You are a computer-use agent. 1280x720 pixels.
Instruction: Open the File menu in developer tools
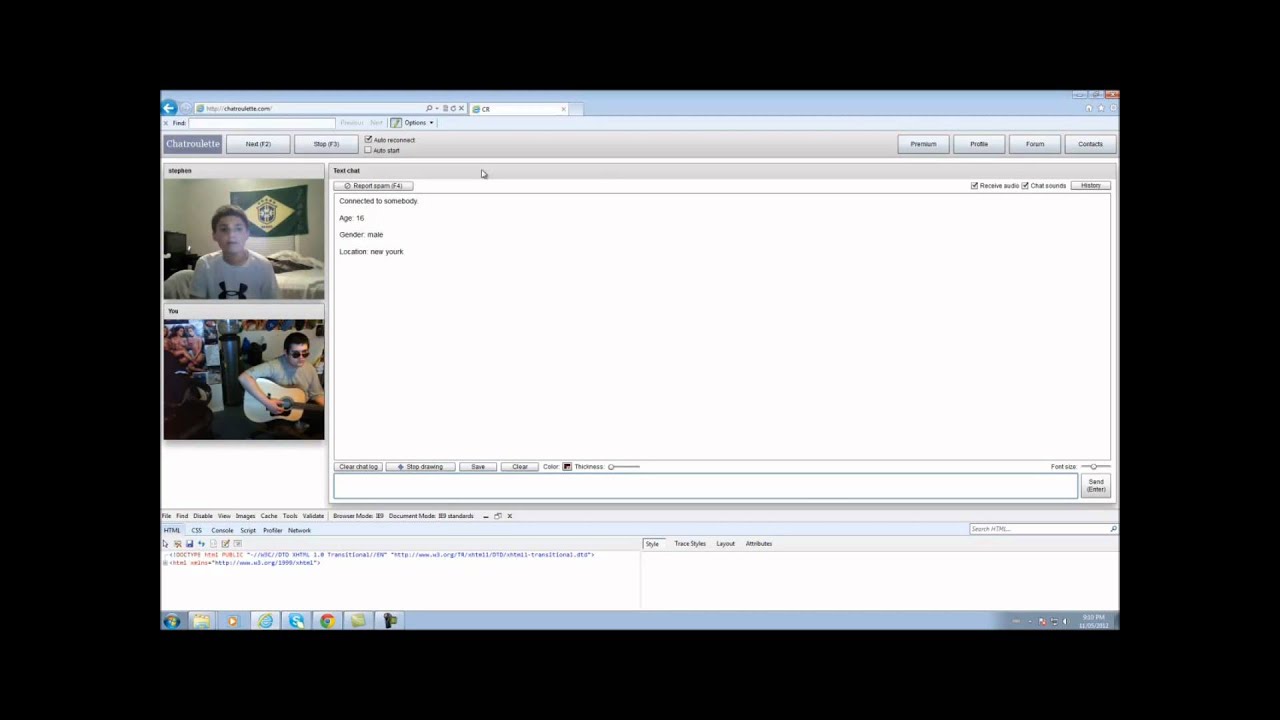[x=166, y=516]
